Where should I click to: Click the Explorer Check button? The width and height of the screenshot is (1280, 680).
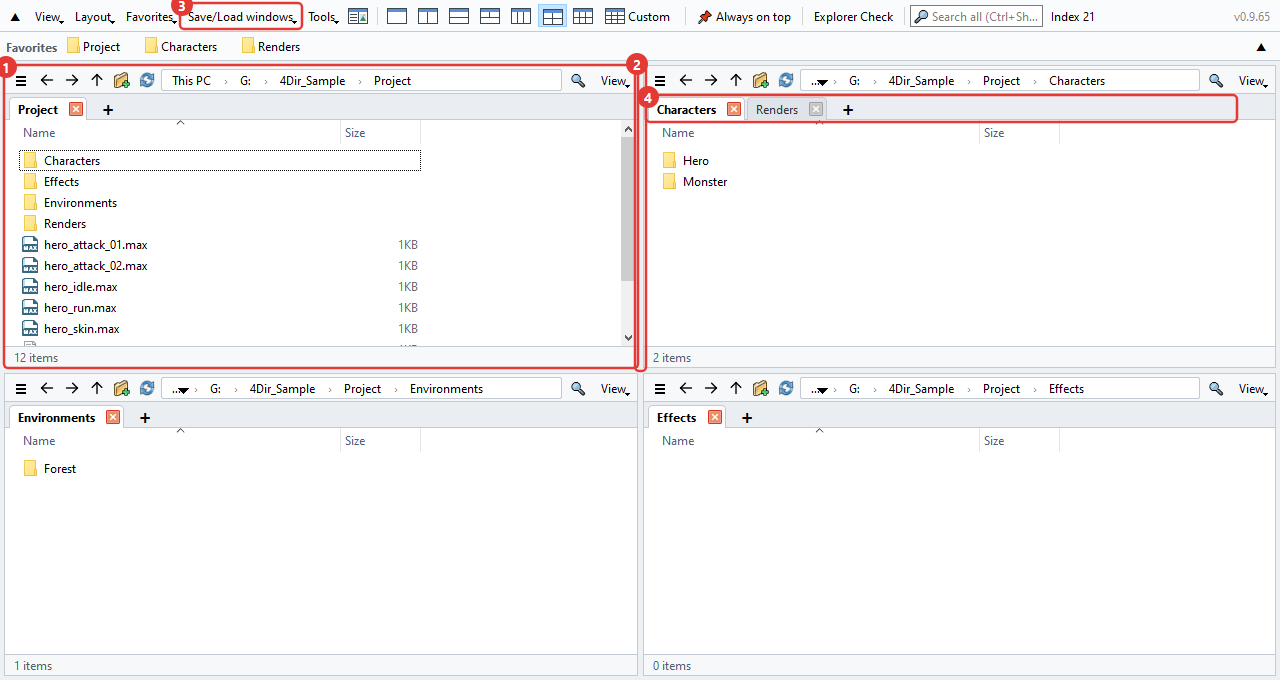pos(854,17)
